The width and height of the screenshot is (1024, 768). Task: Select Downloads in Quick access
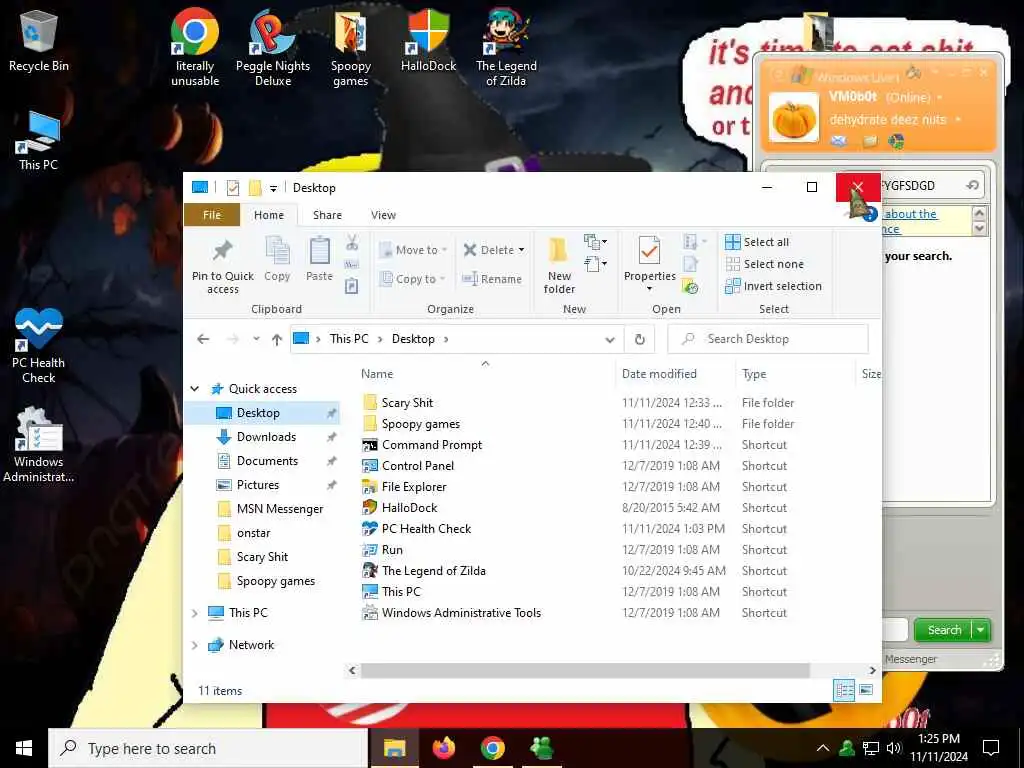coord(266,437)
